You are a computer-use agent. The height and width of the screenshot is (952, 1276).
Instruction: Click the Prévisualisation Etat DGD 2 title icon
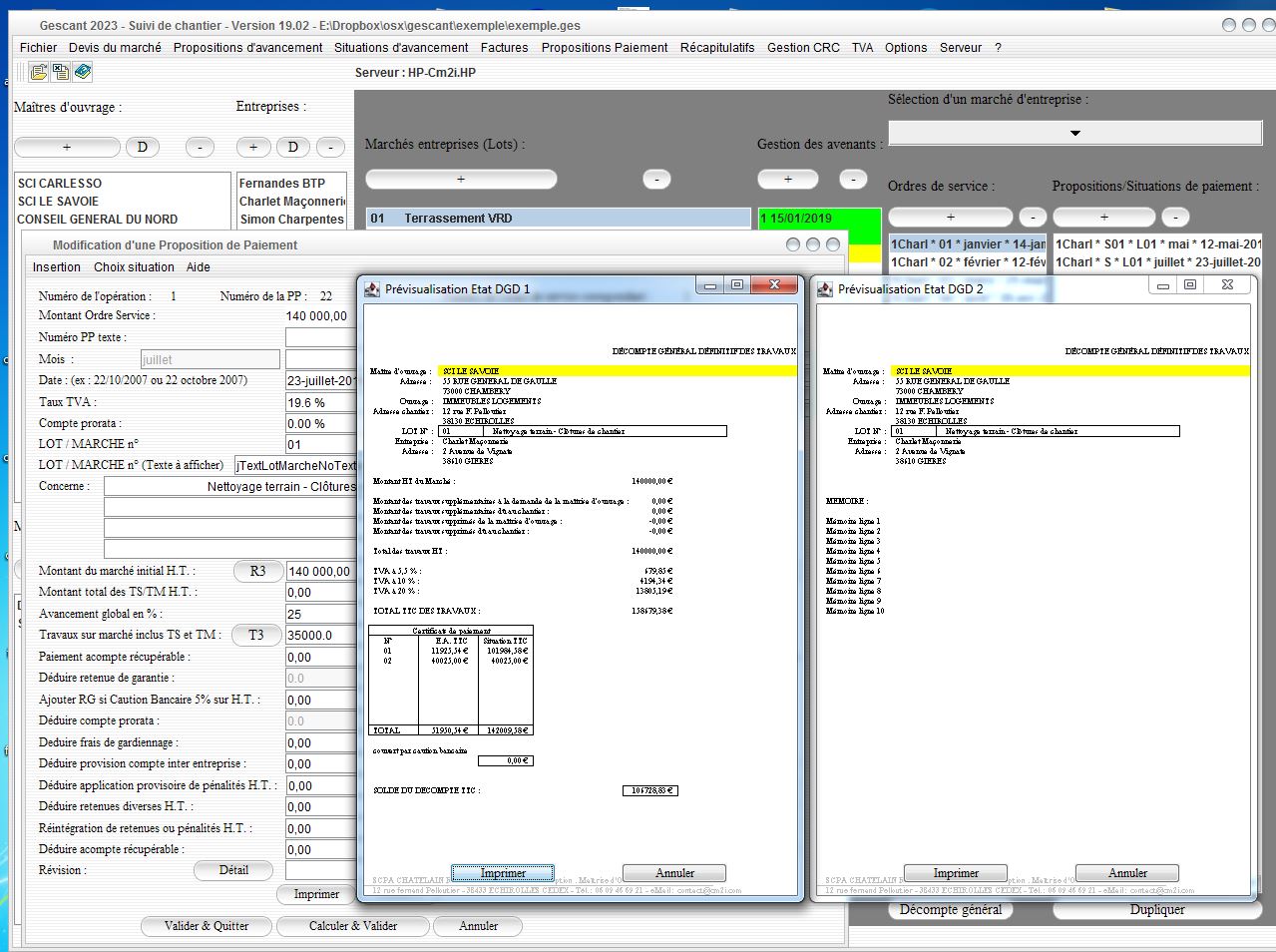[x=825, y=289]
